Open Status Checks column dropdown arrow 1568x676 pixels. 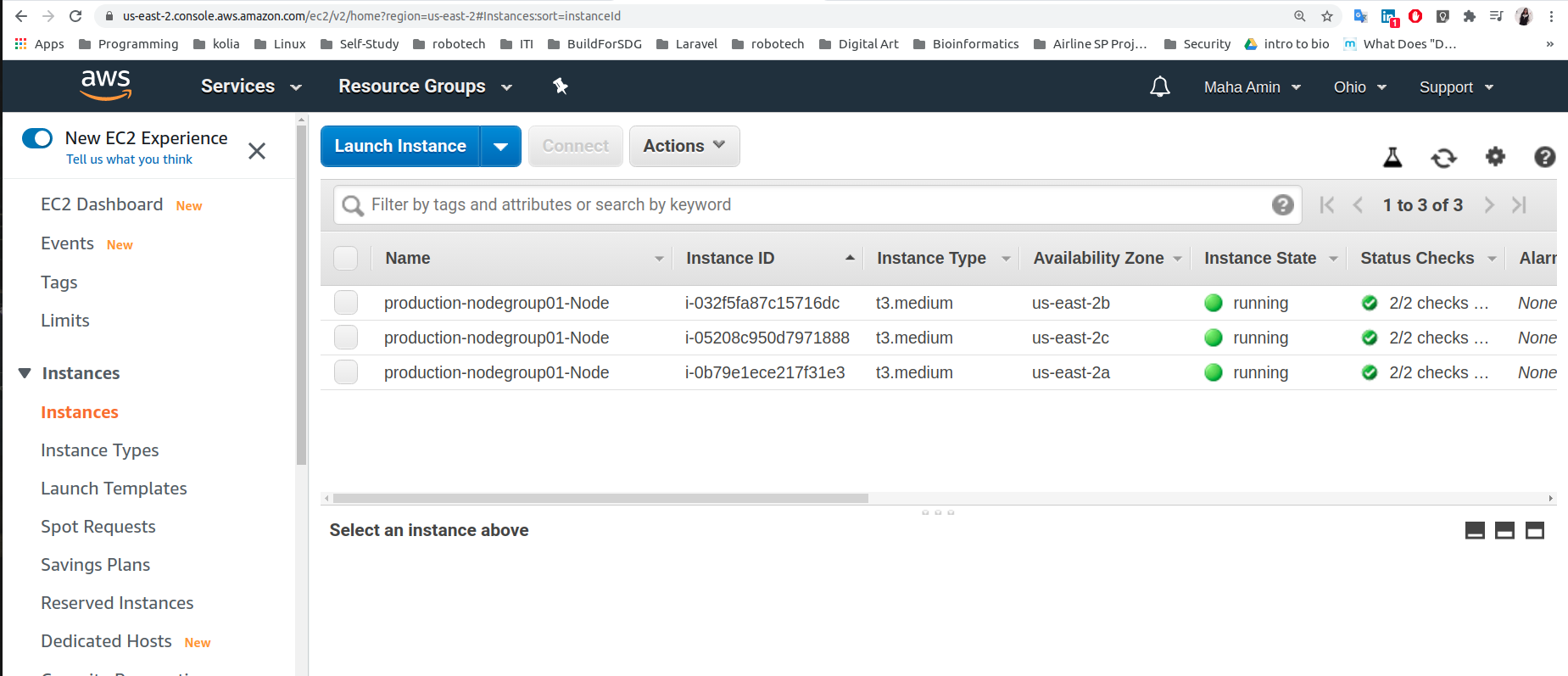click(1492, 259)
